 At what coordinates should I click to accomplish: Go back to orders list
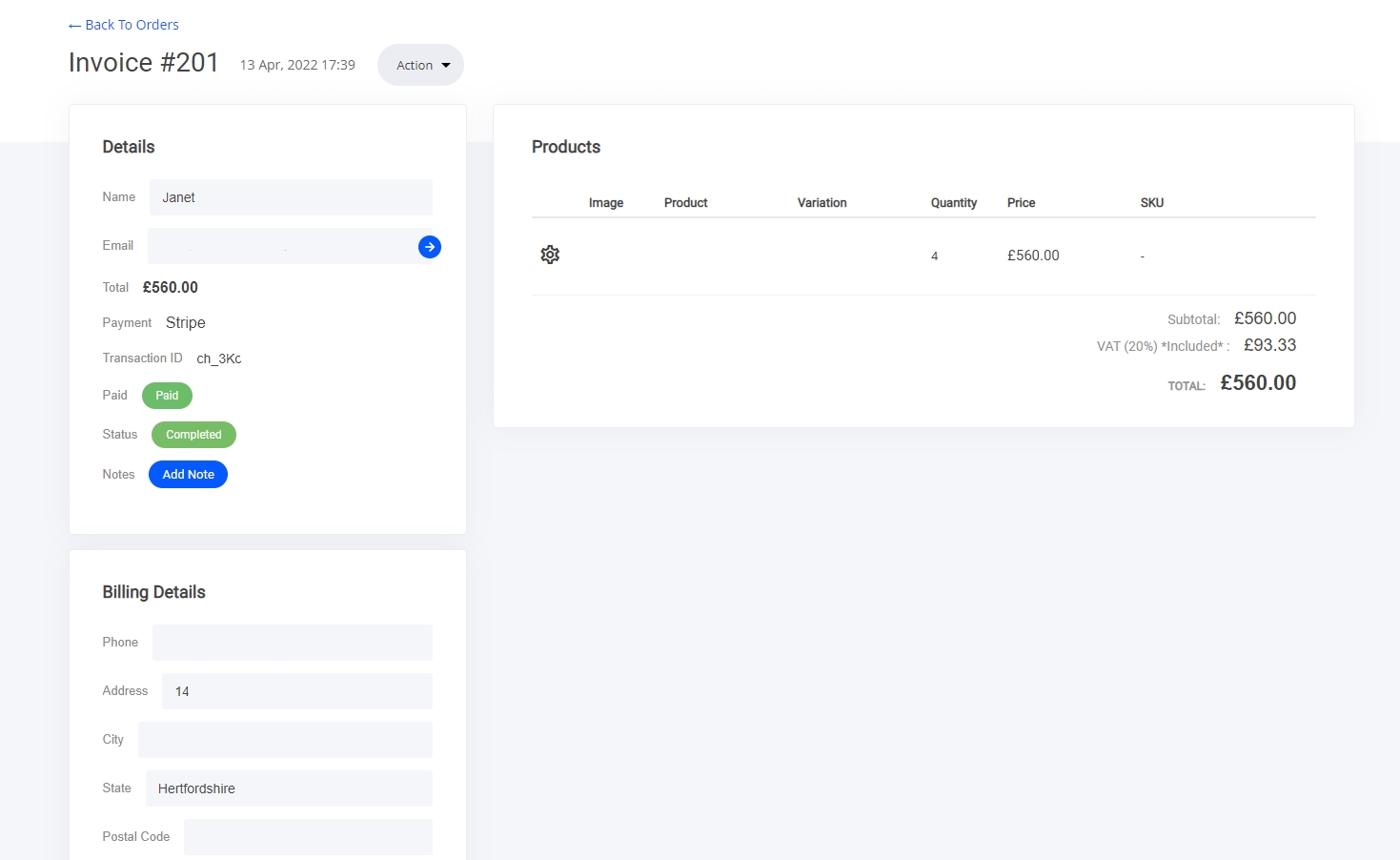point(124,25)
